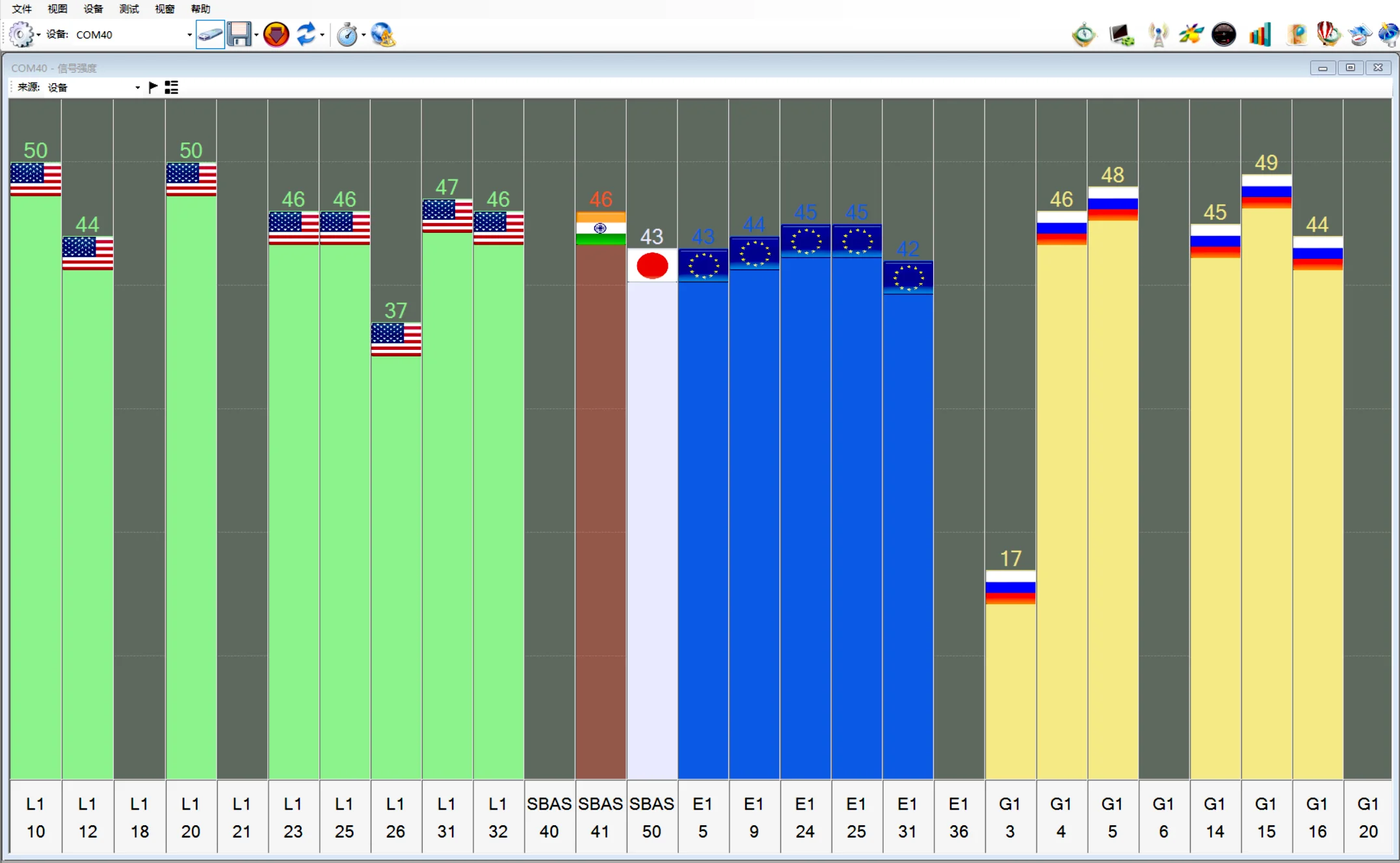Click the US flag on L1 12 bar
The height and width of the screenshot is (863, 1400).
(88, 254)
